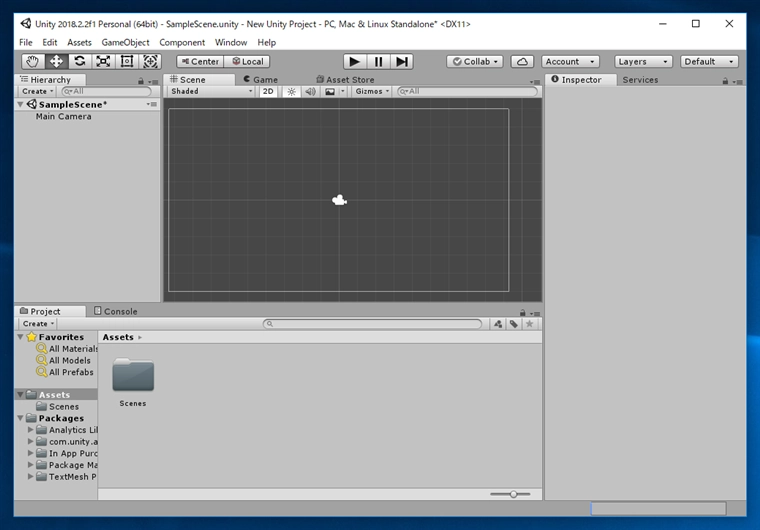Open Hierarchy Create dropdown
Screen dimensions: 760x530
37,91
